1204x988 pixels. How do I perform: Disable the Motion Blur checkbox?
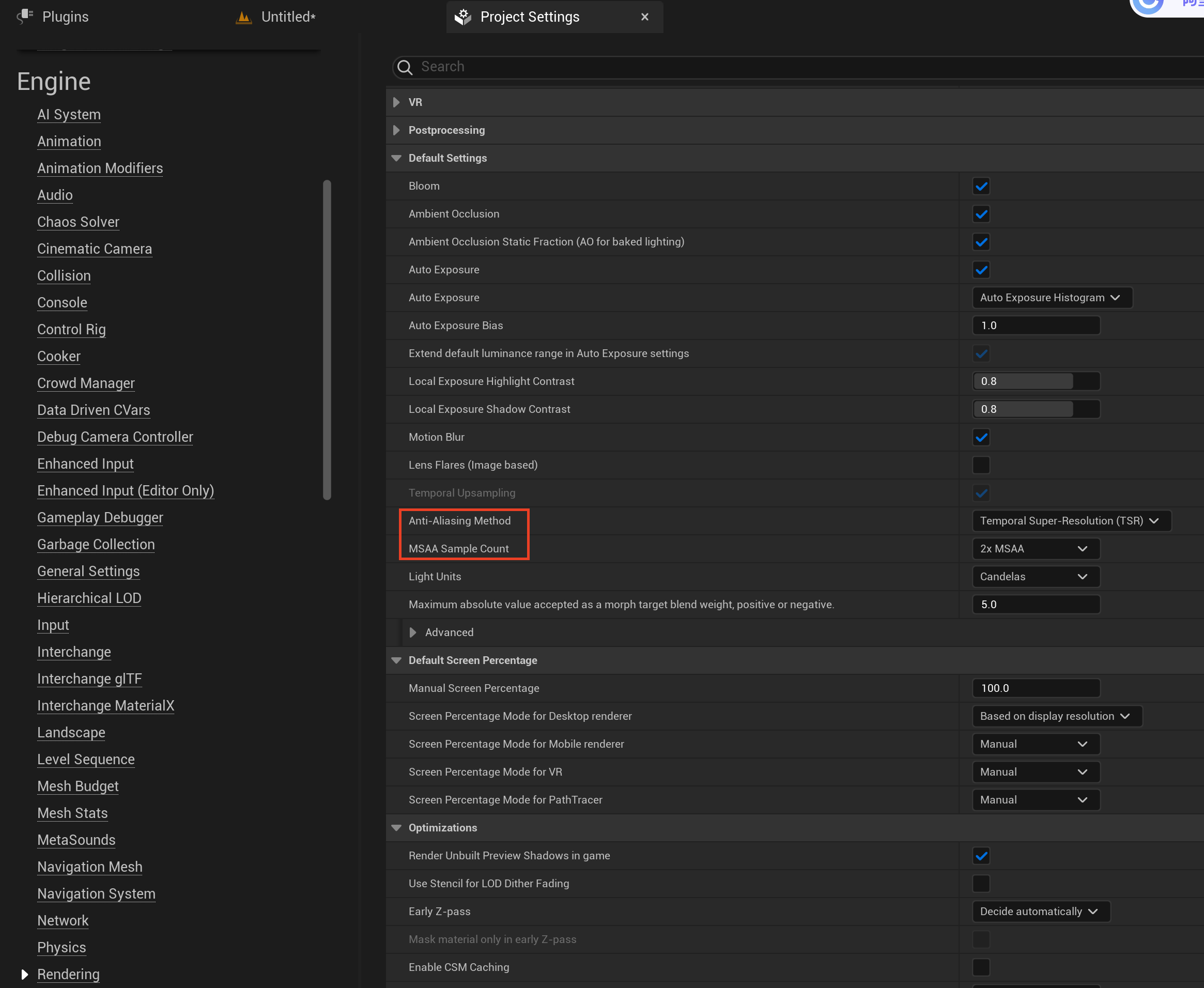point(981,437)
